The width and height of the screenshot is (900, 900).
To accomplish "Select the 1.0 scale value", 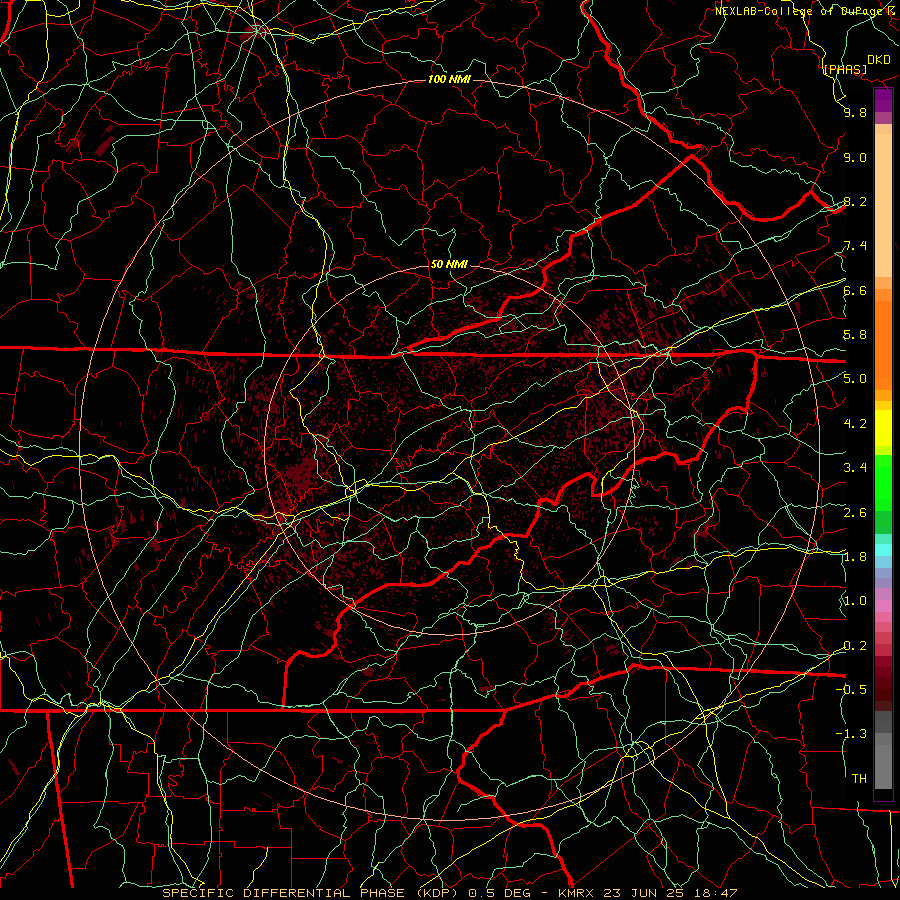I will click(855, 601).
